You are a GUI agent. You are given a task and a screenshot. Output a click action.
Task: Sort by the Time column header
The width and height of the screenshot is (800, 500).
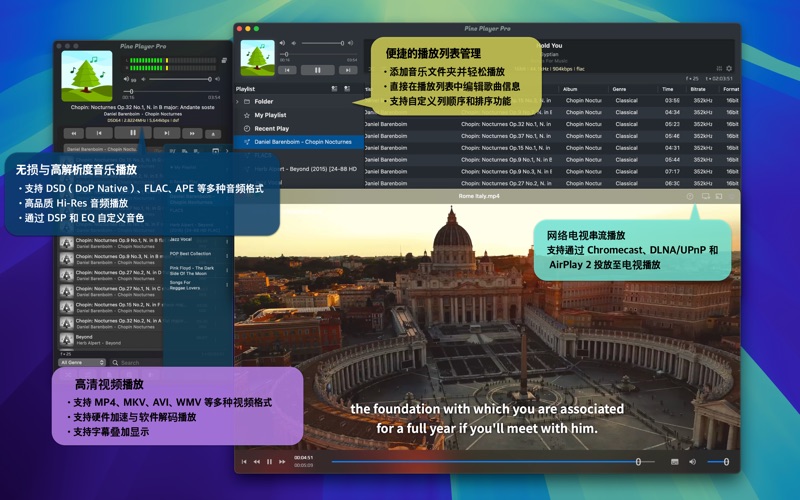coord(668,89)
